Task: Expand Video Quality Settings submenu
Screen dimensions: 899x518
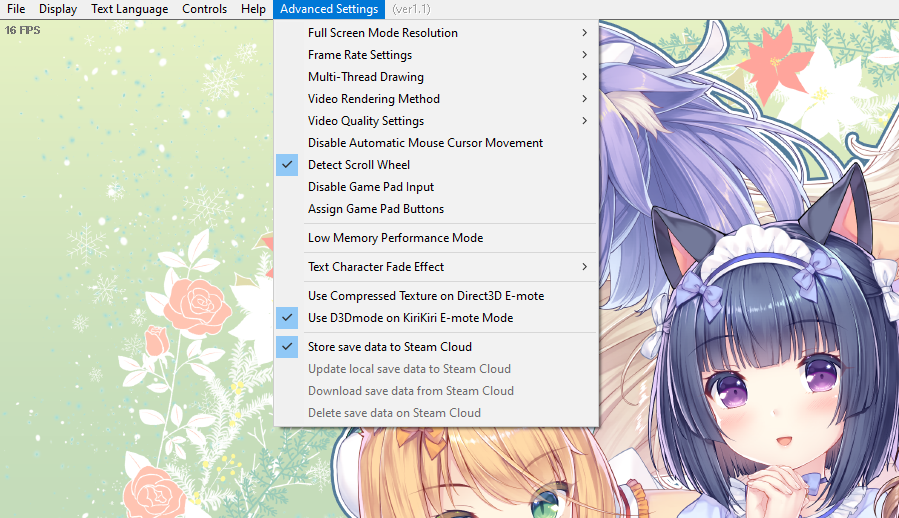Action: click(366, 121)
